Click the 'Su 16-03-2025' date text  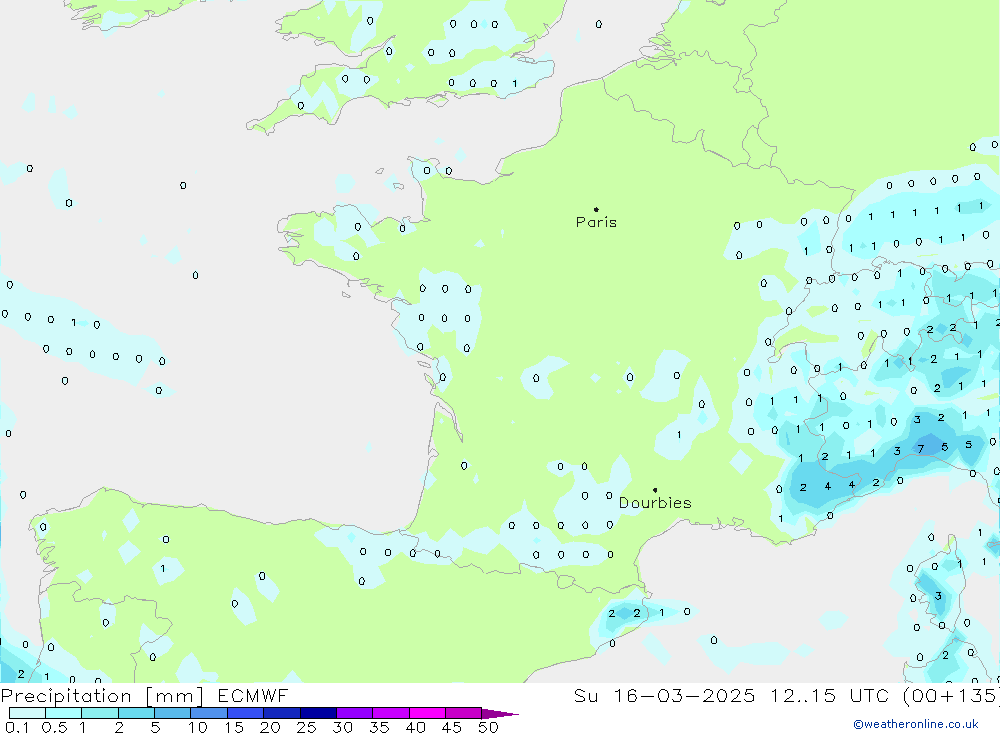coord(664,695)
